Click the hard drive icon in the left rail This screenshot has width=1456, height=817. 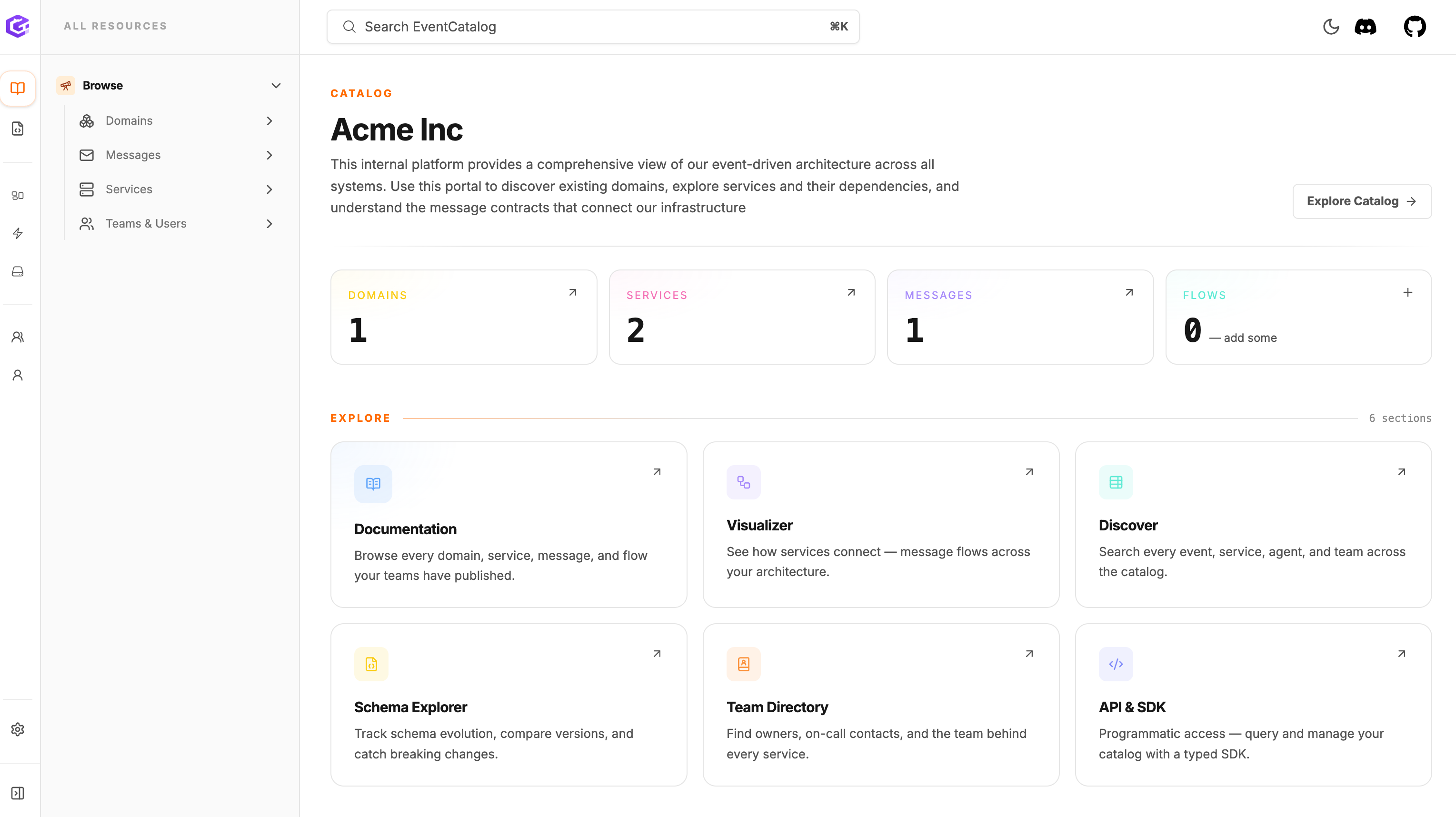tap(18, 272)
